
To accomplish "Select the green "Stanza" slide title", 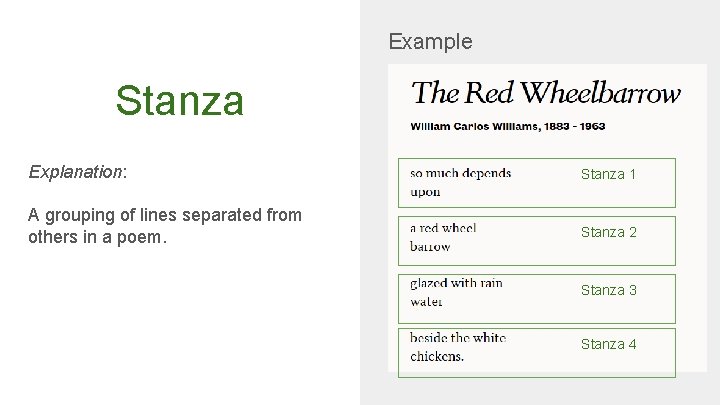I will [179, 100].
